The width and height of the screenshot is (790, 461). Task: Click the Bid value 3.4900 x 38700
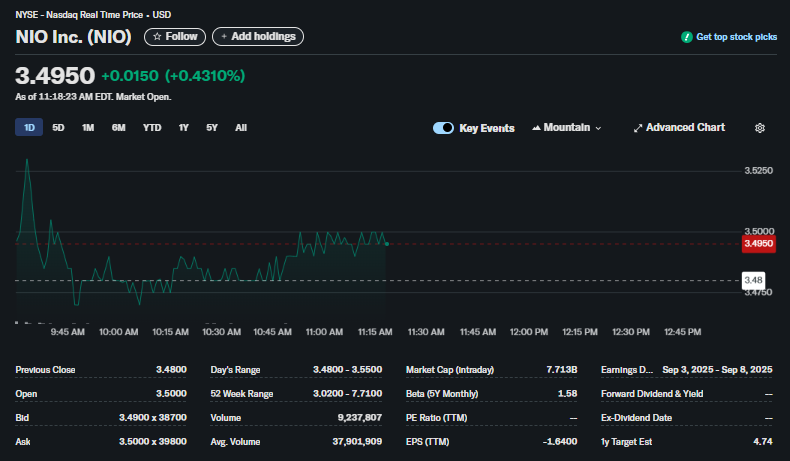pyautogui.click(x=153, y=418)
